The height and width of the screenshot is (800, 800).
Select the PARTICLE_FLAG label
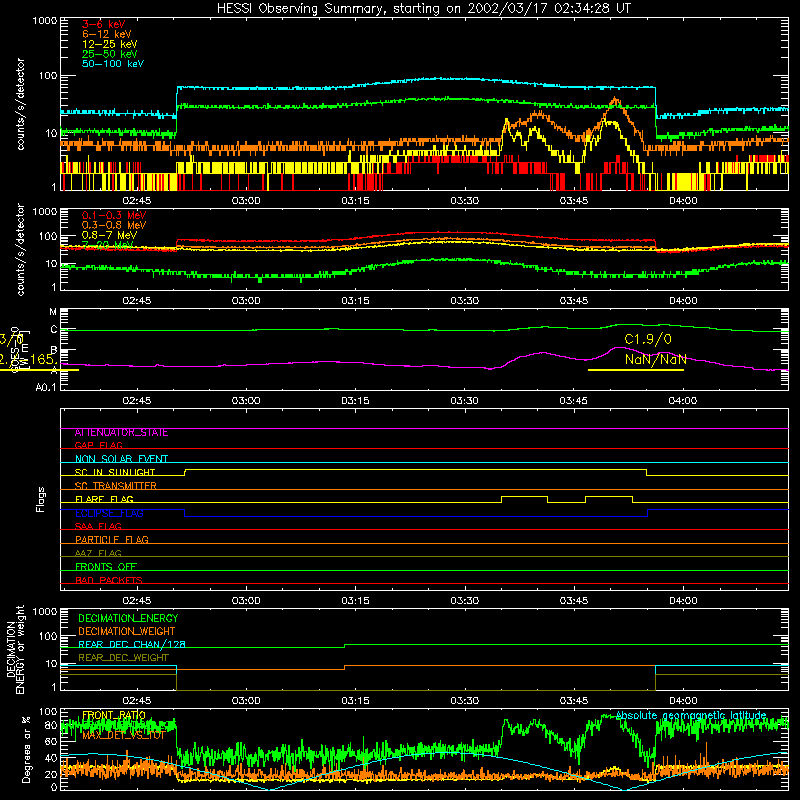tap(112, 540)
